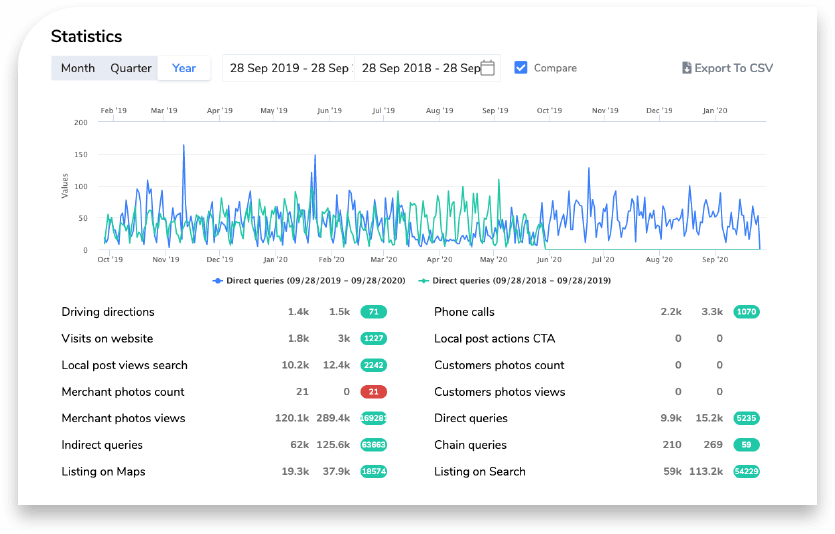Select the Year tab
Viewport: 835px width, 534px height.
[184, 68]
